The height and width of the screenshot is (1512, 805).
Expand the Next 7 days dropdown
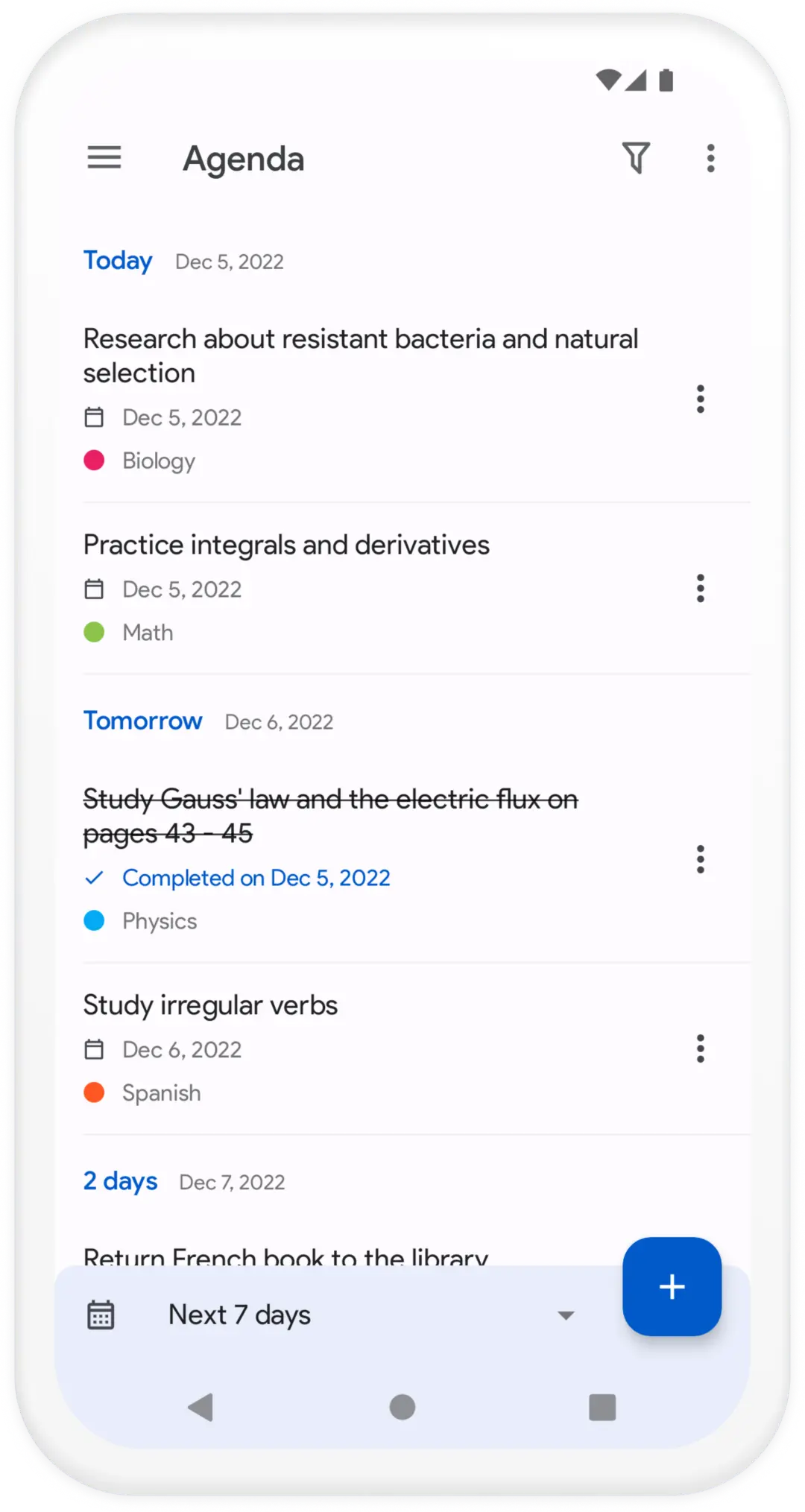239,1315
